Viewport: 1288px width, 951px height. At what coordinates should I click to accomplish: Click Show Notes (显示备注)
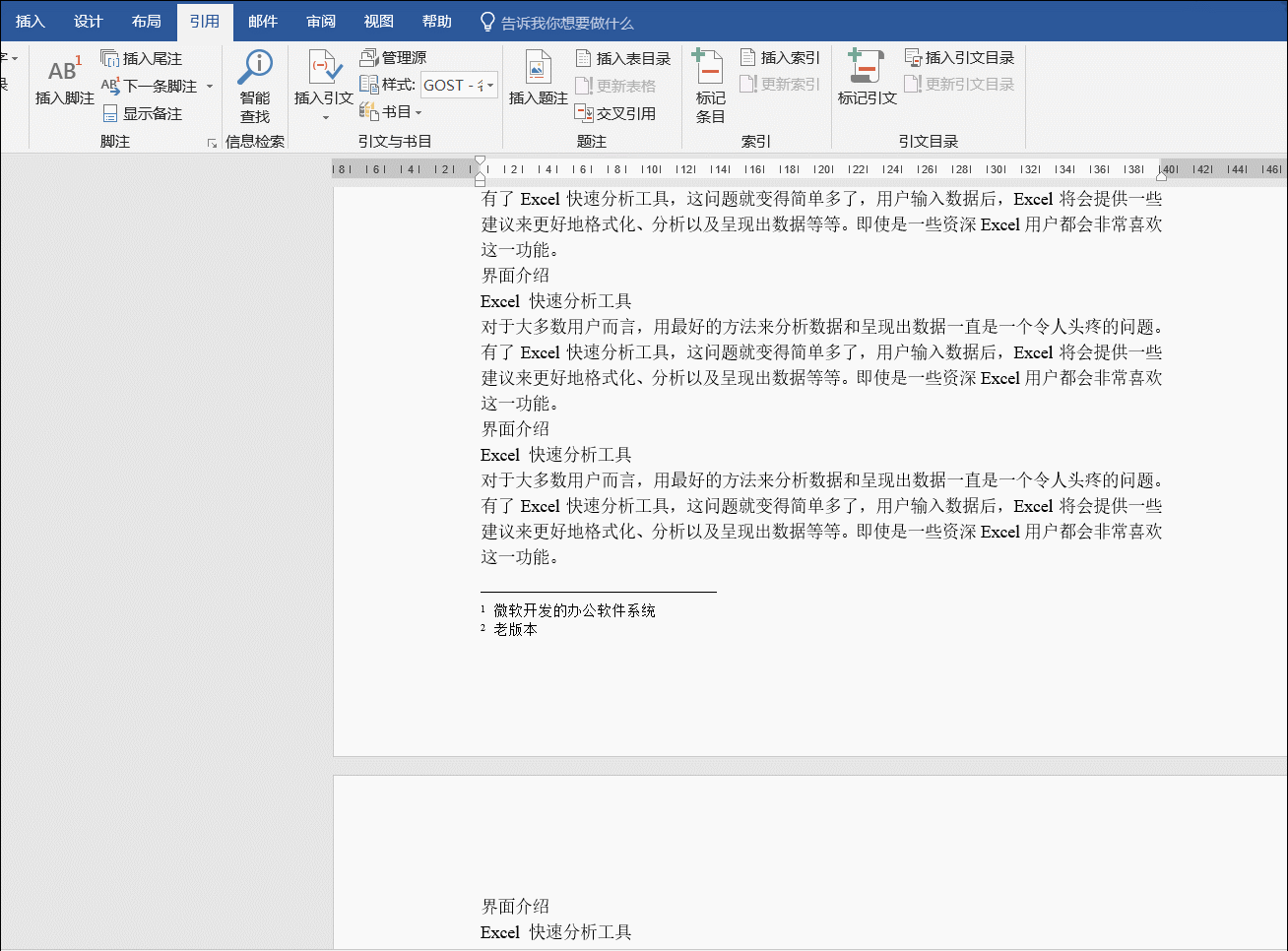coord(143,113)
